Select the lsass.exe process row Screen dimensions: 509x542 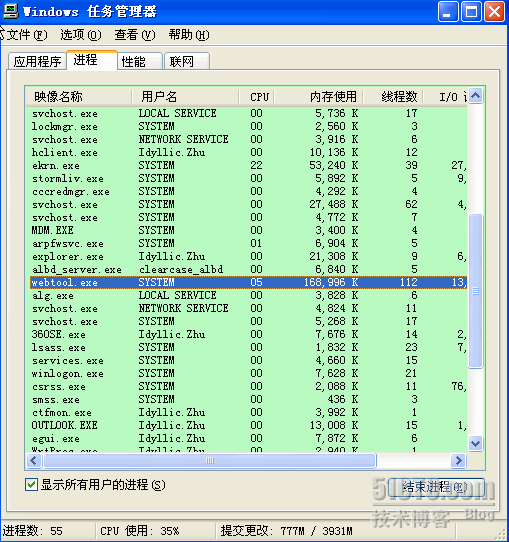(x=248, y=347)
